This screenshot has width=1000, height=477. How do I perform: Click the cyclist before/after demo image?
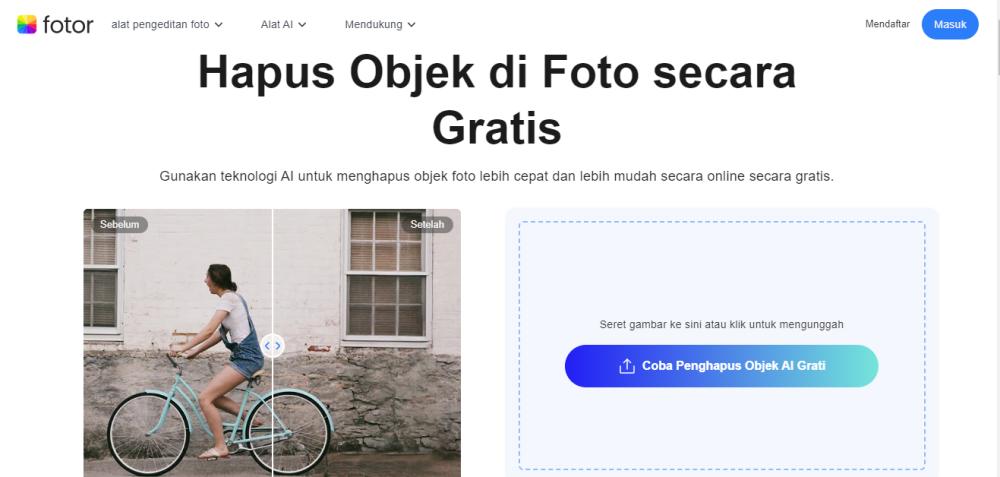pyautogui.click(x=272, y=343)
